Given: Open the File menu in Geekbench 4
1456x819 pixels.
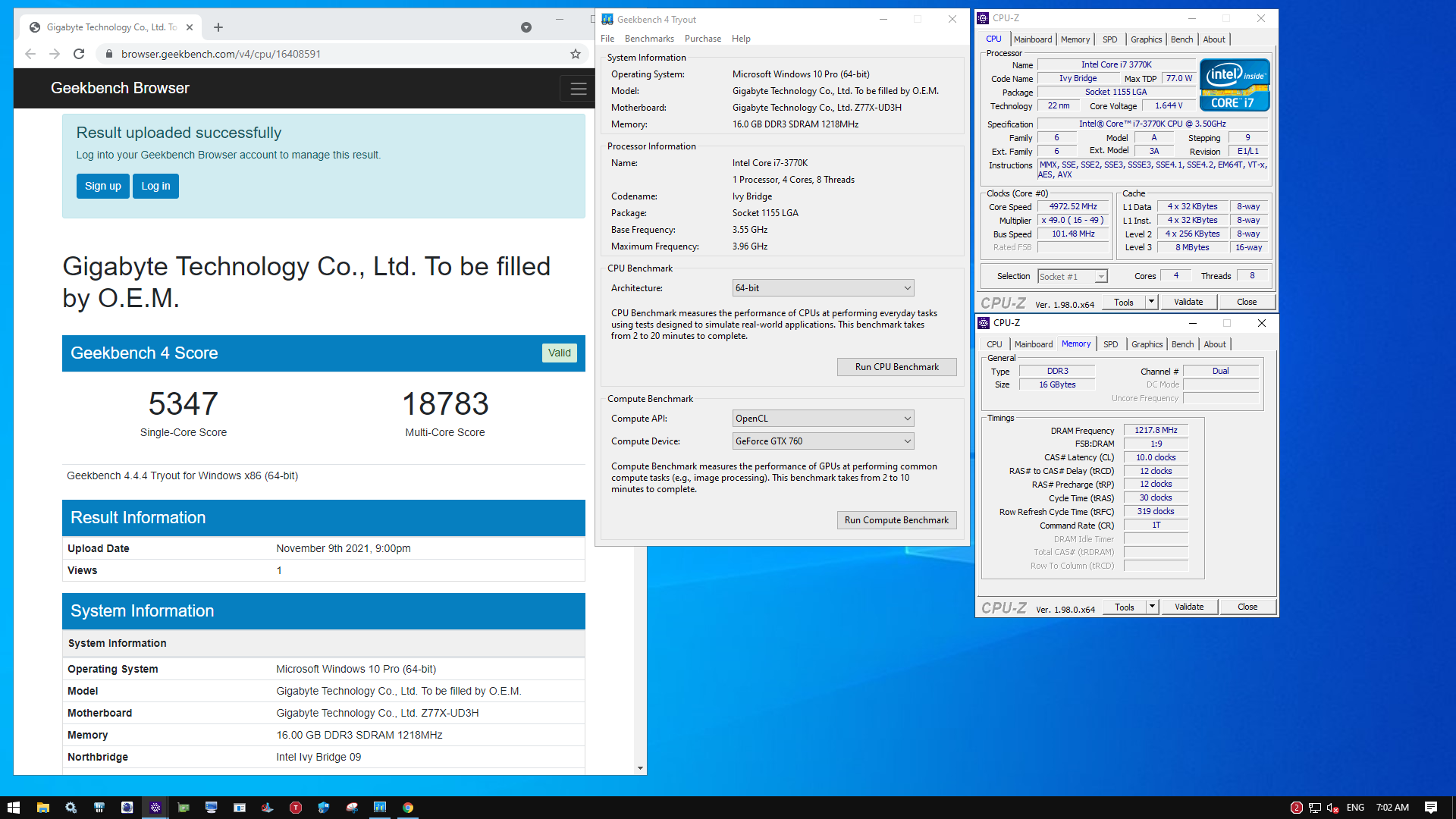Looking at the screenshot, I should (607, 39).
